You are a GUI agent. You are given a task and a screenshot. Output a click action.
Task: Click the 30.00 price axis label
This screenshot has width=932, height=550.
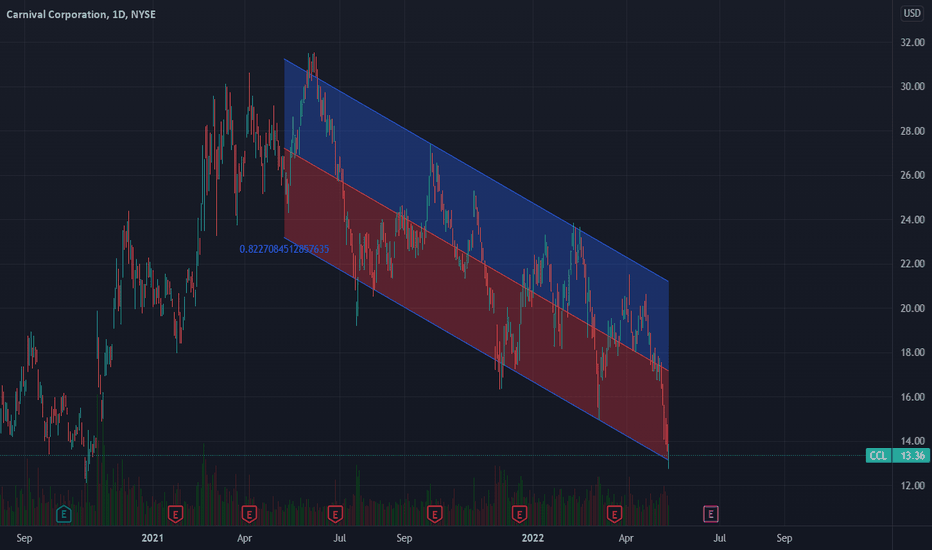(912, 87)
